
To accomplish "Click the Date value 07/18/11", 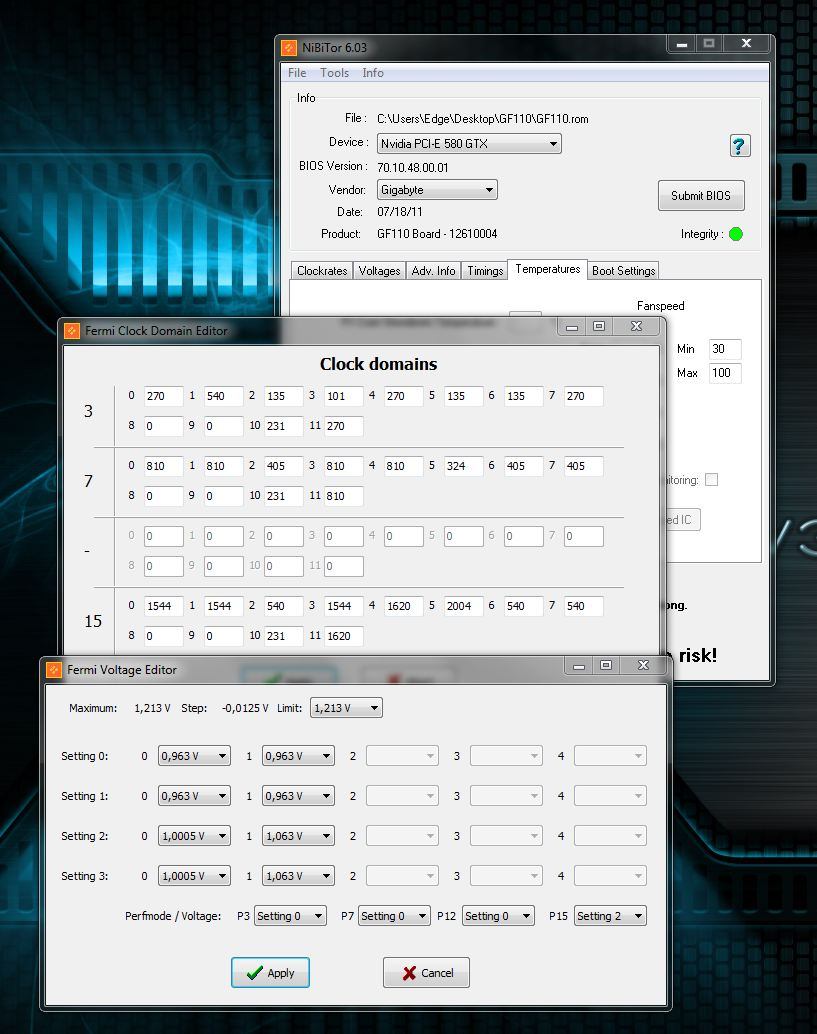I will [400, 212].
